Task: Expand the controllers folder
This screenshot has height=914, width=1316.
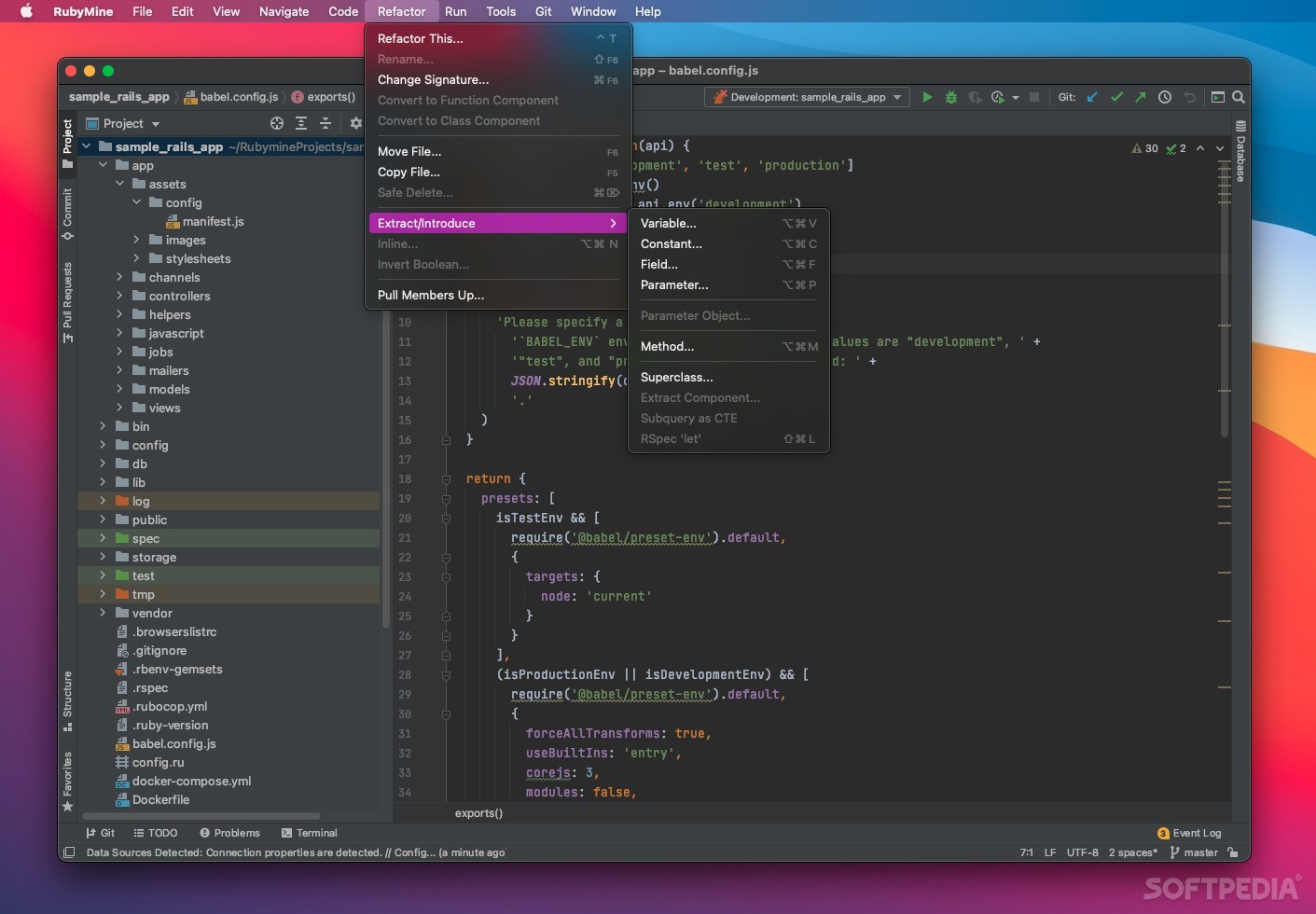Action: (x=120, y=296)
